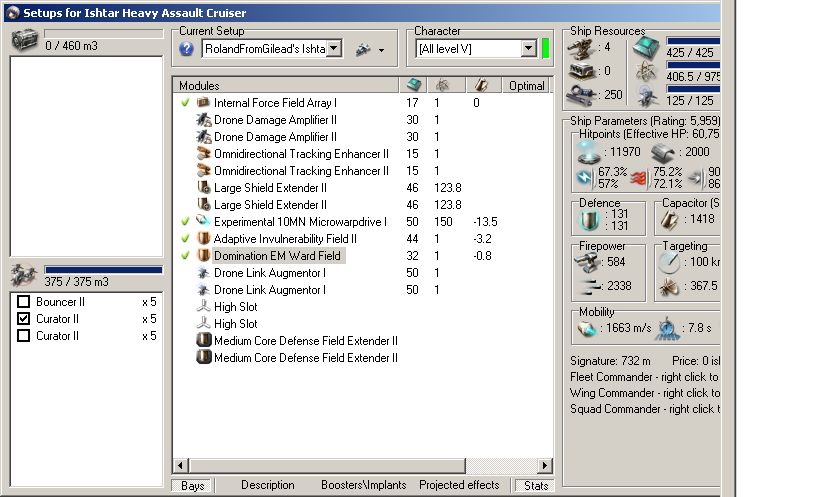Click Wing Commander booster line
The height and width of the screenshot is (497, 816).
[645, 393]
